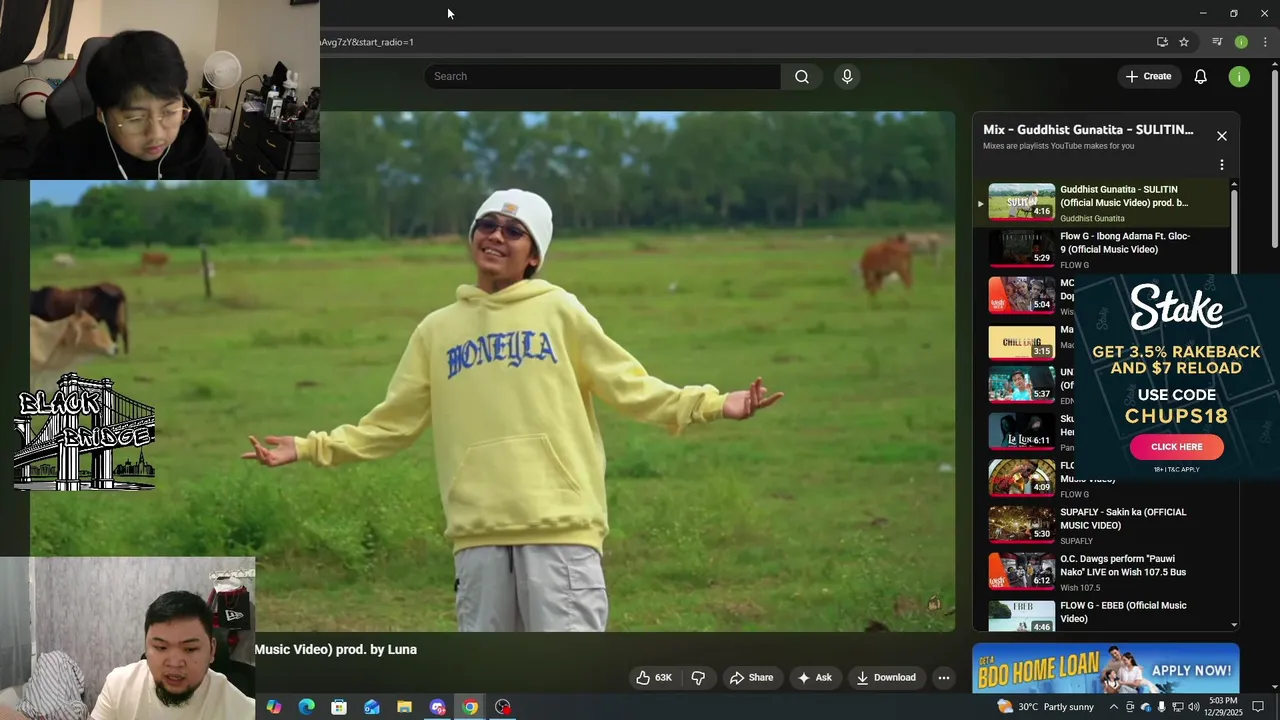Click APPLY NOW on BDO home loan ad
The width and height of the screenshot is (1280, 720).
click(x=1191, y=670)
